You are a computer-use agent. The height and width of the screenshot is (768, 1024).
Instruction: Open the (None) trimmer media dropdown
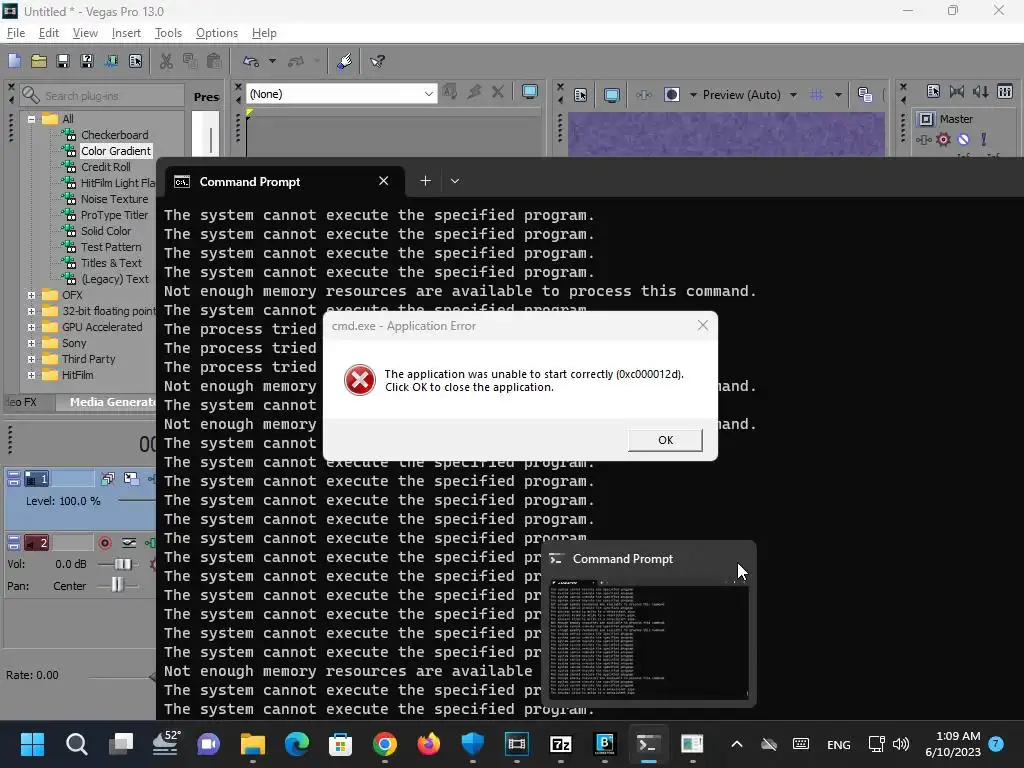(428, 94)
